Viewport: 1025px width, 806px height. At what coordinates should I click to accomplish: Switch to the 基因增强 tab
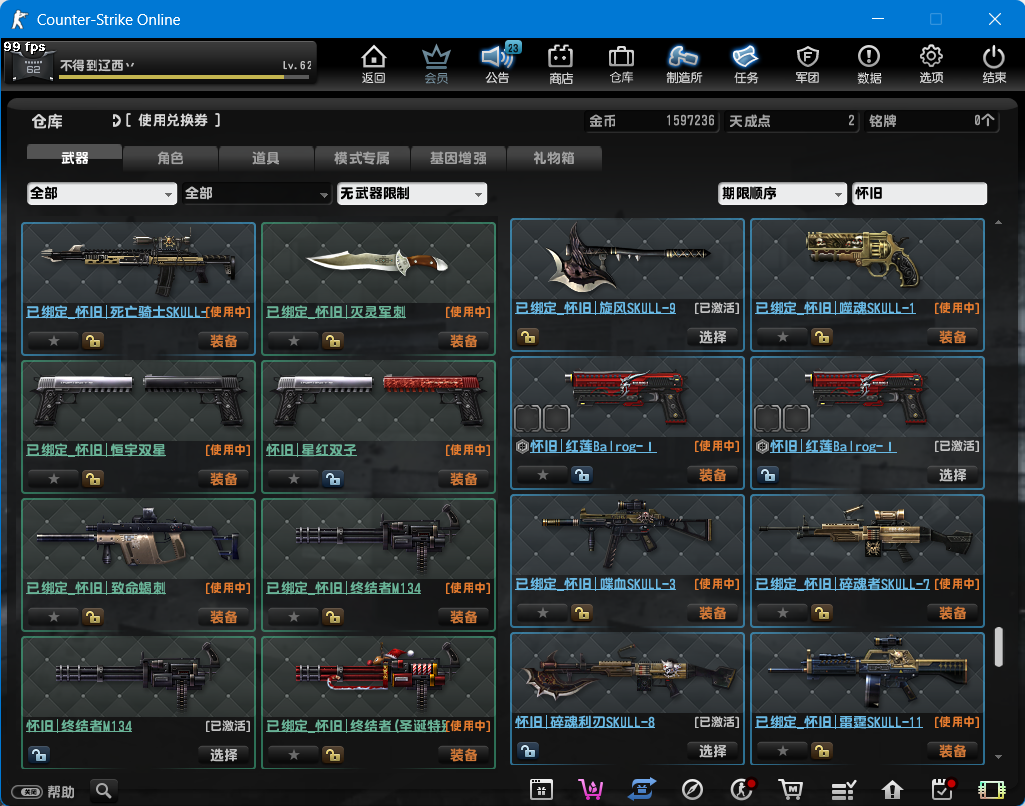pos(458,158)
